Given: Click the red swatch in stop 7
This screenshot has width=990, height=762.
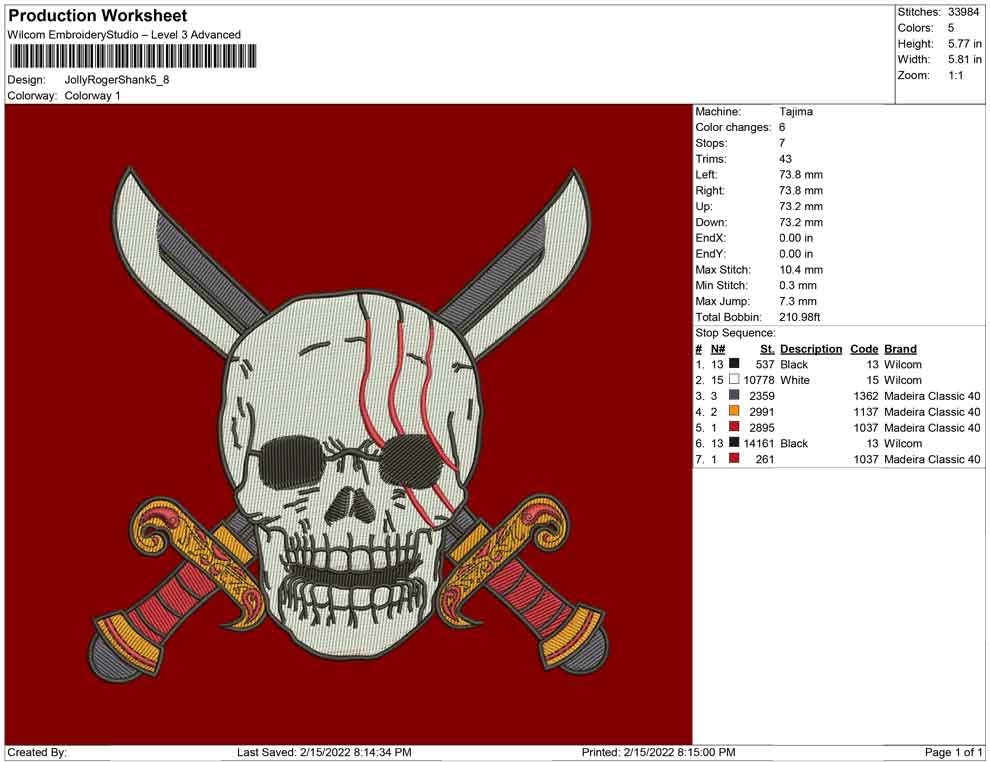Looking at the screenshot, I should pyautogui.click(x=734, y=458).
